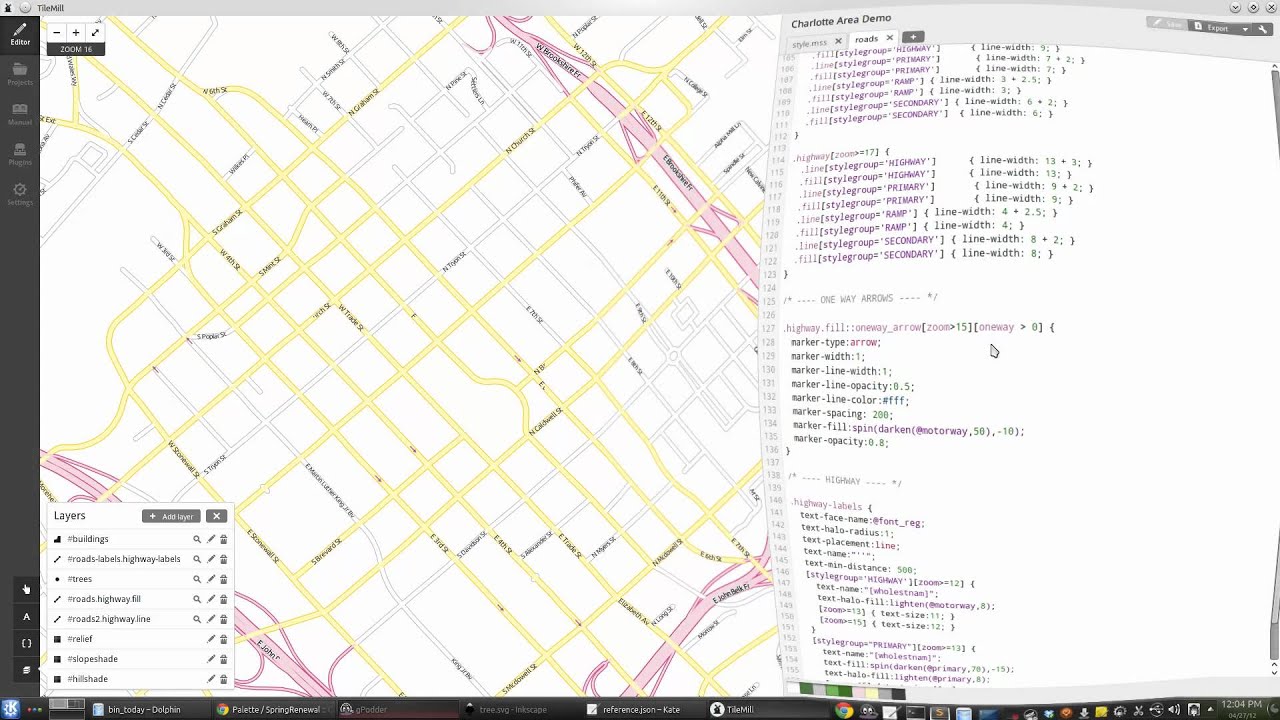Open Plugins in the left sidebar
1280x720 pixels.
tap(20, 153)
